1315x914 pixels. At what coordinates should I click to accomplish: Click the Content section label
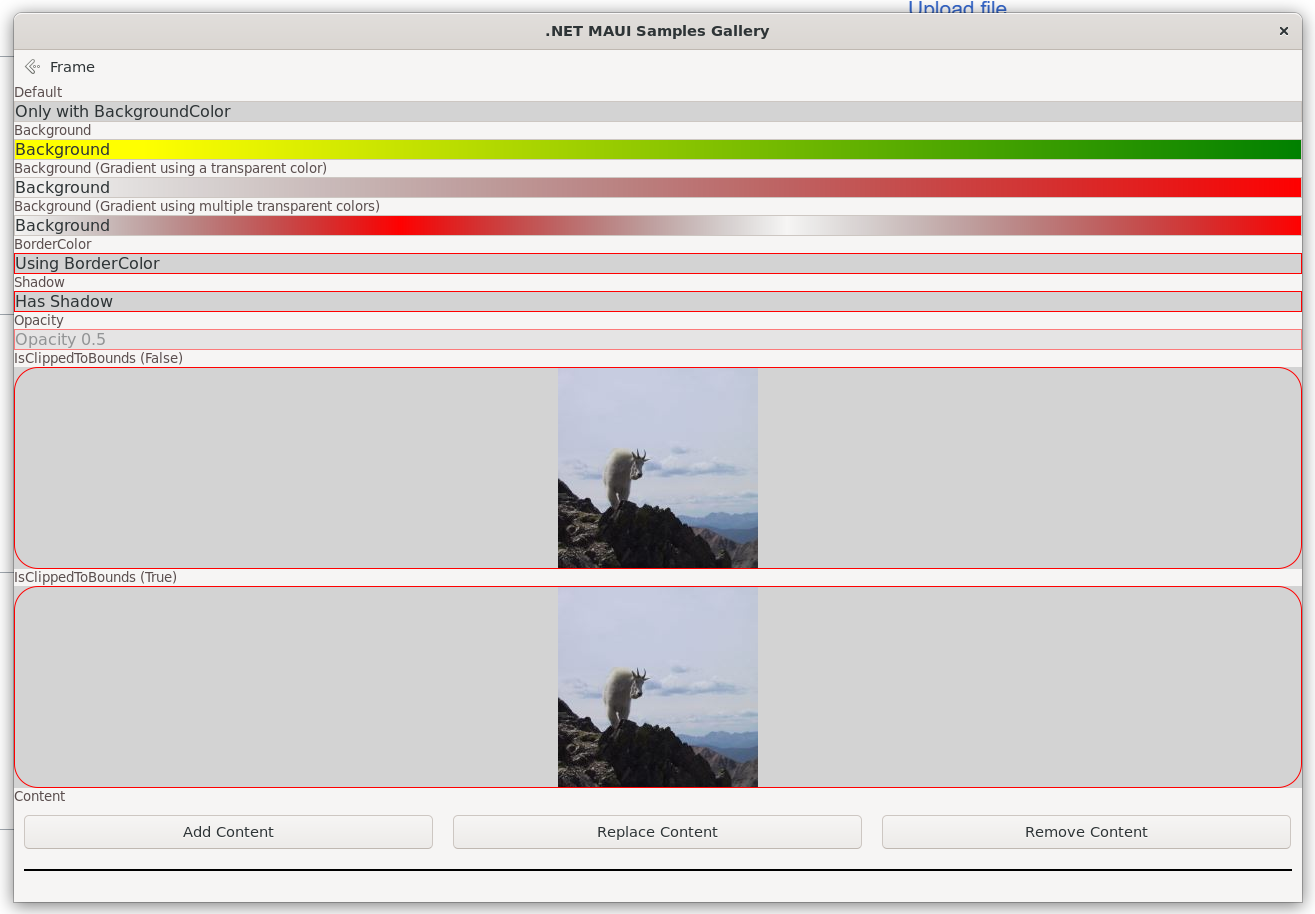[x=39, y=796]
